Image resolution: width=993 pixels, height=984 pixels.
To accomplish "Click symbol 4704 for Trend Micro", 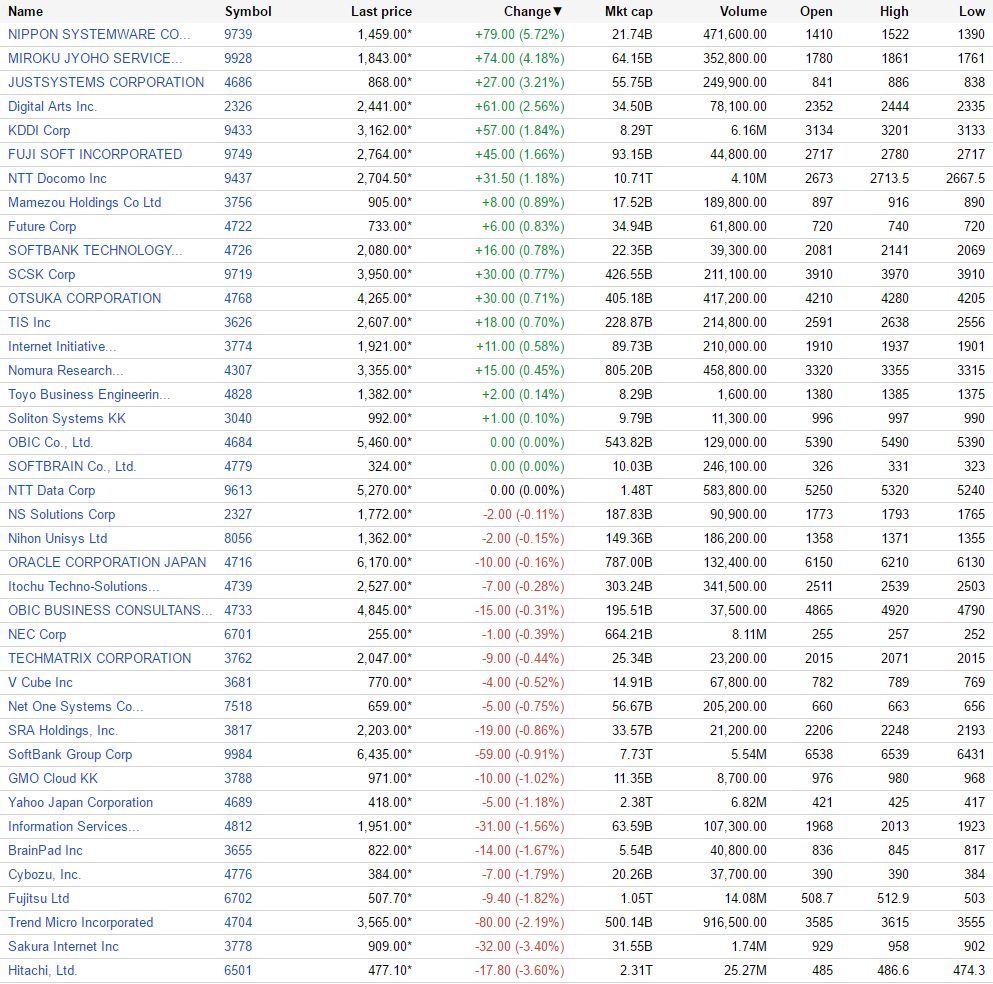I will tap(238, 923).
